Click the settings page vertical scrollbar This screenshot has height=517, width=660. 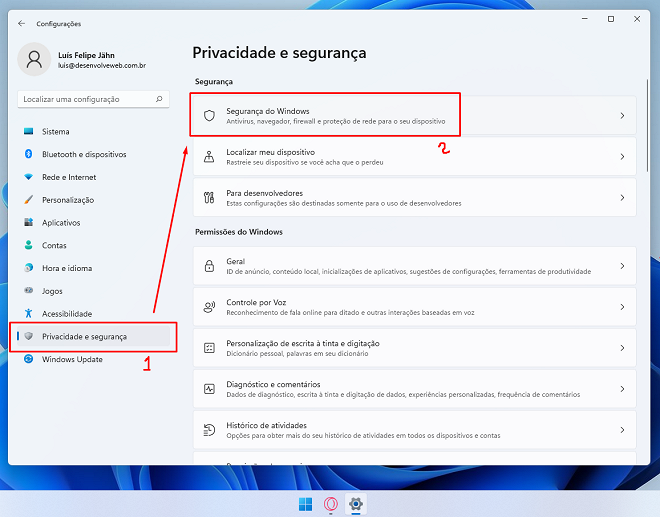click(647, 125)
